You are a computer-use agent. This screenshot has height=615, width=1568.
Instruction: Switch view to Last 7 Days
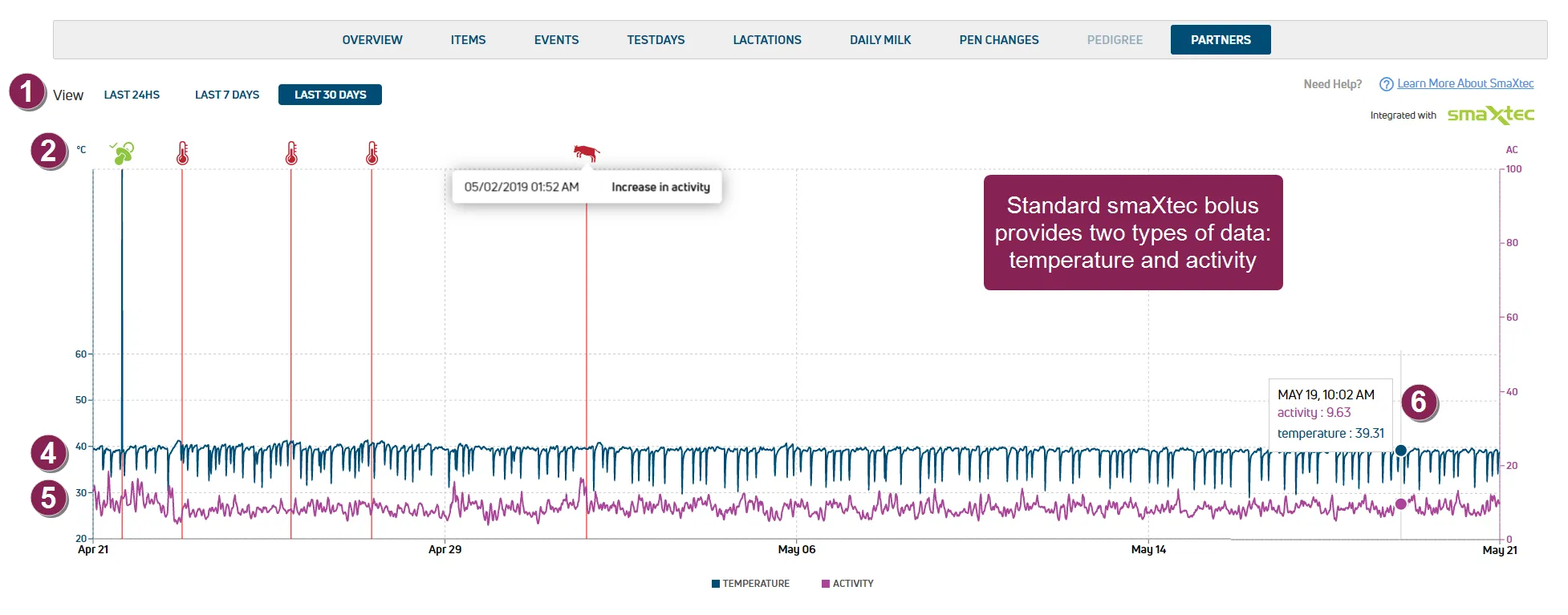[227, 95]
